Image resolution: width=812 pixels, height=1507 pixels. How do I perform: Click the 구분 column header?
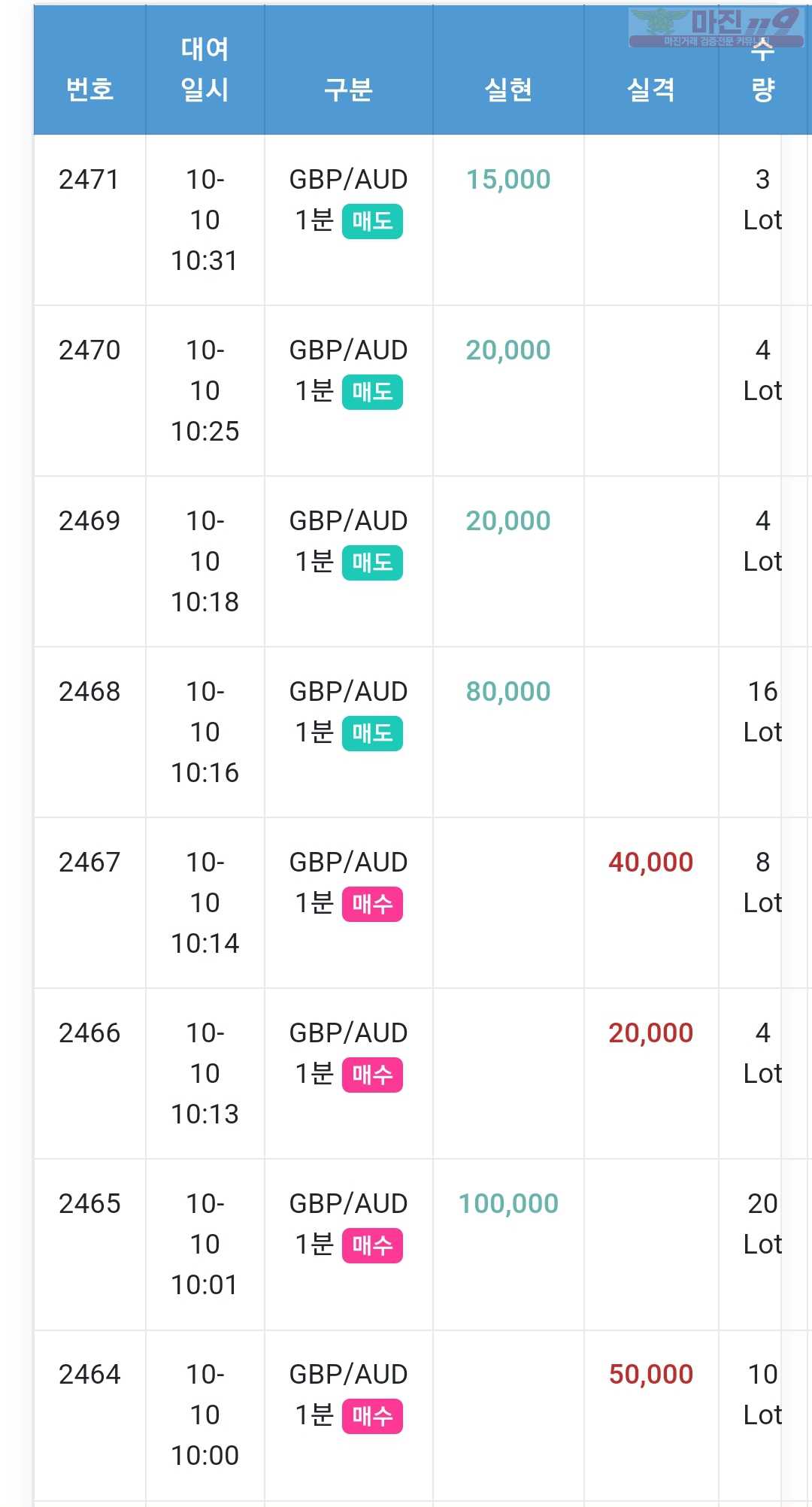click(348, 89)
